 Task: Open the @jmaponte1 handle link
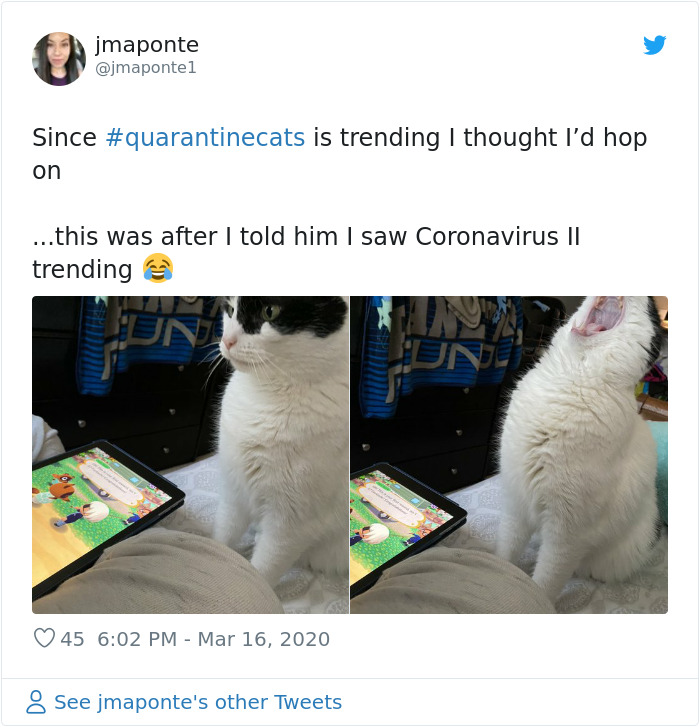(146, 68)
